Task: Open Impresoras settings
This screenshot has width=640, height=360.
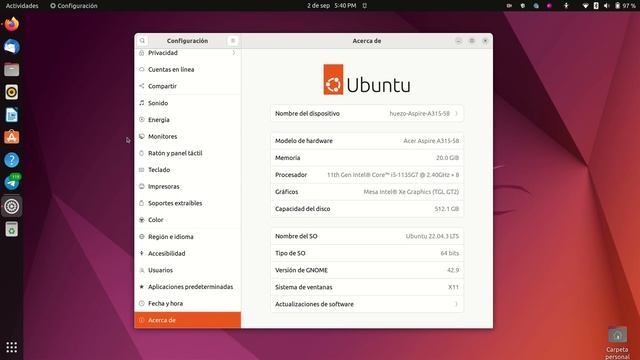Action: point(187,187)
